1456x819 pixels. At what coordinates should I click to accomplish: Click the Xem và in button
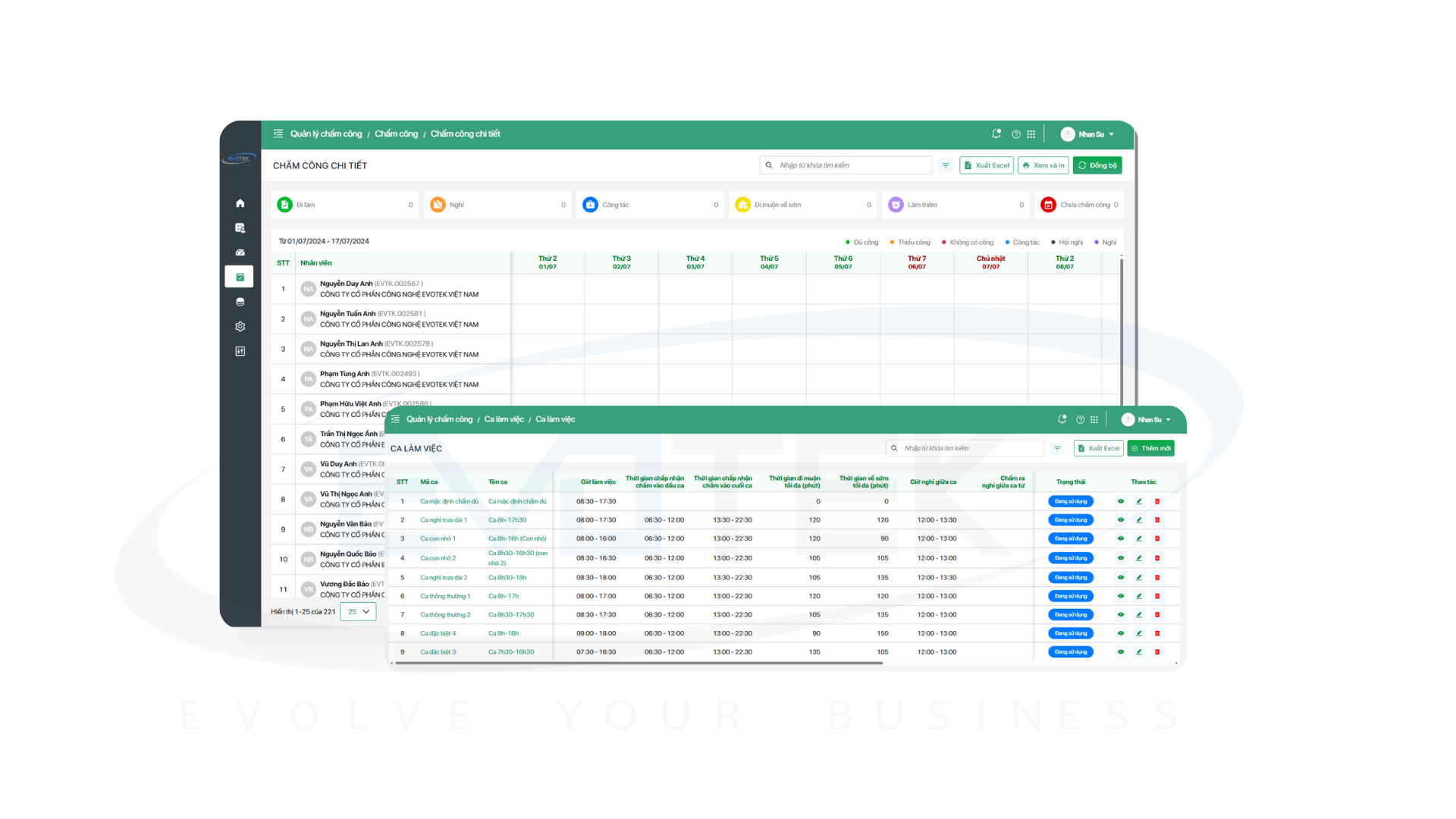point(1043,165)
